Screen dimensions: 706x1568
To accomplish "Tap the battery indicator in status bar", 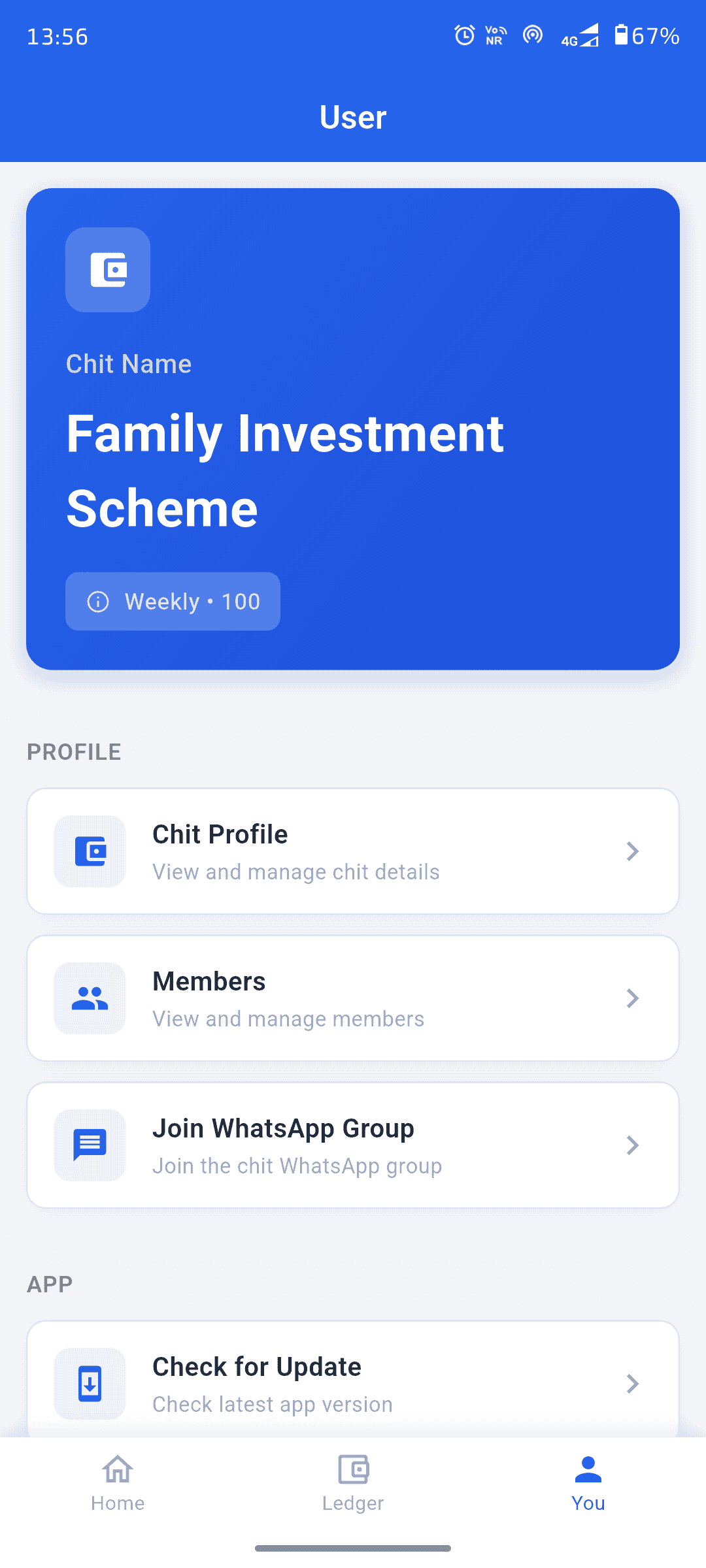I will (x=621, y=35).
